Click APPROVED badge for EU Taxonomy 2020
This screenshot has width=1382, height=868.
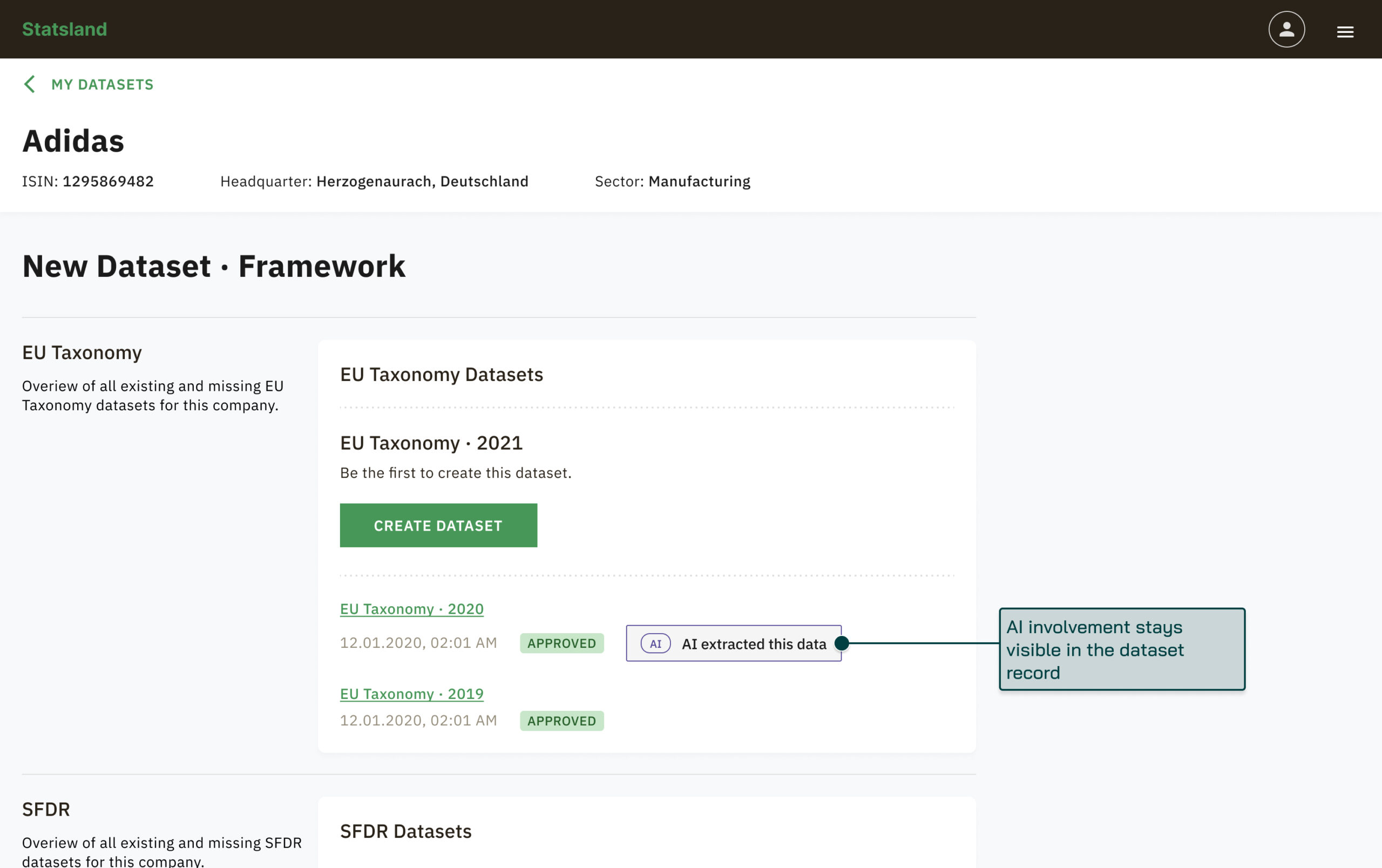pos(562,643)
